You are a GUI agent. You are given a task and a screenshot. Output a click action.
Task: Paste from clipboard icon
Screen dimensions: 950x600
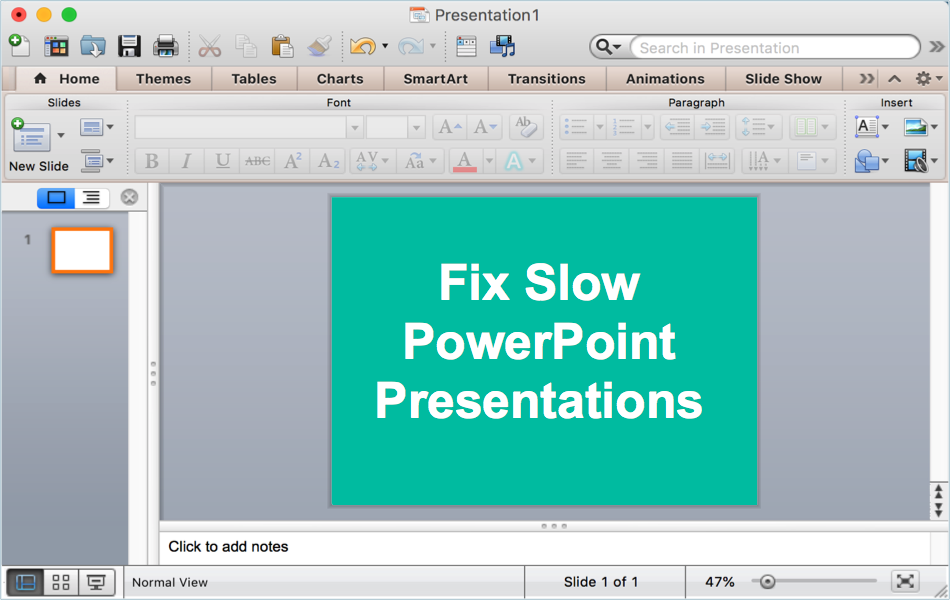pos(282,46)
